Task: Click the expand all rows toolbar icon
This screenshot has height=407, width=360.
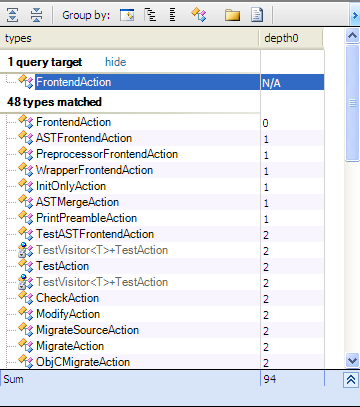Action: 13,15
